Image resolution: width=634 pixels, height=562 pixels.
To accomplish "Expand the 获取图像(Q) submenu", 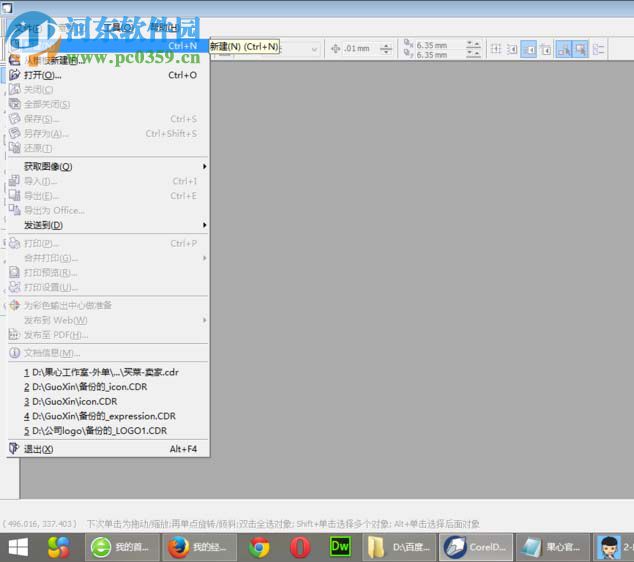I will (x=108, y=166).
